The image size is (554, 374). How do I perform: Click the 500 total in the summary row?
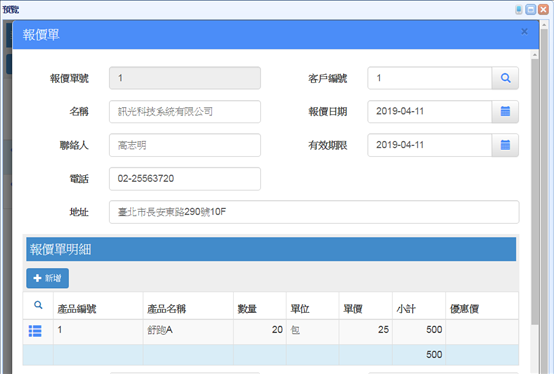[x=419, y=355]
